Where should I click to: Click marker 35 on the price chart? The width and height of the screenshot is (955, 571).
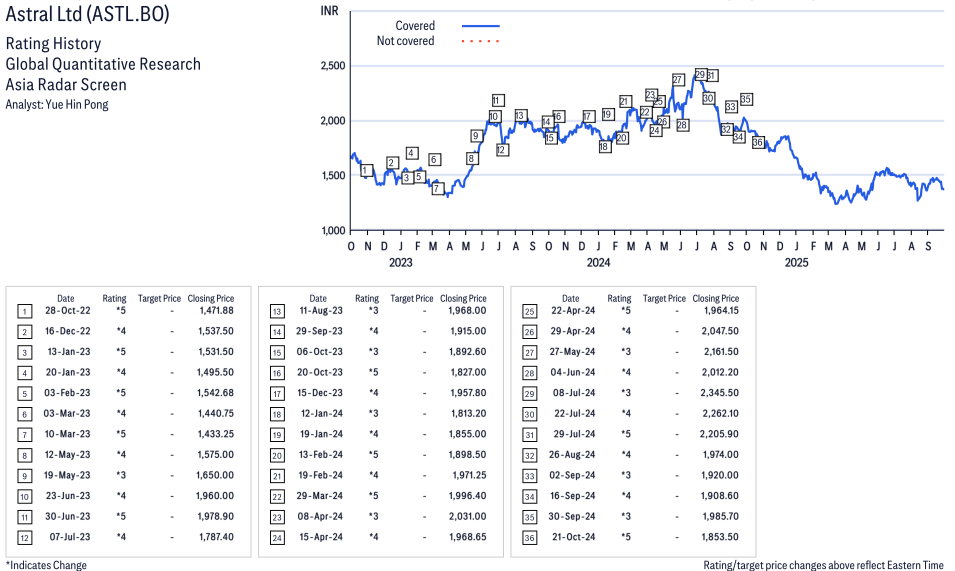(x=746, y=99)
